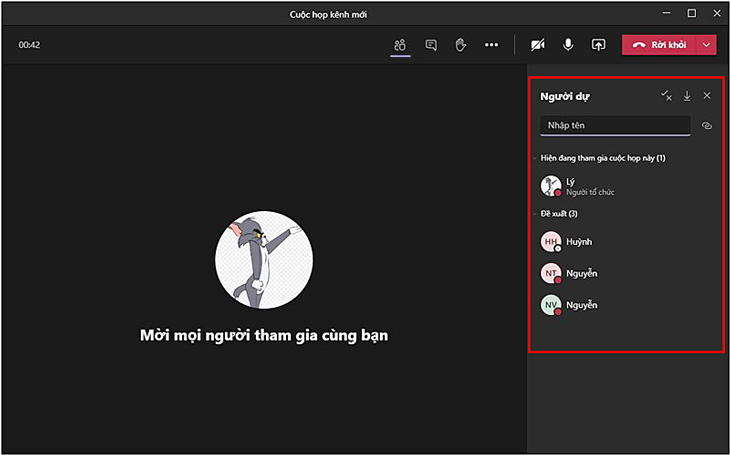Click Lý's avatar in participants list

click(x=551, y=186)
